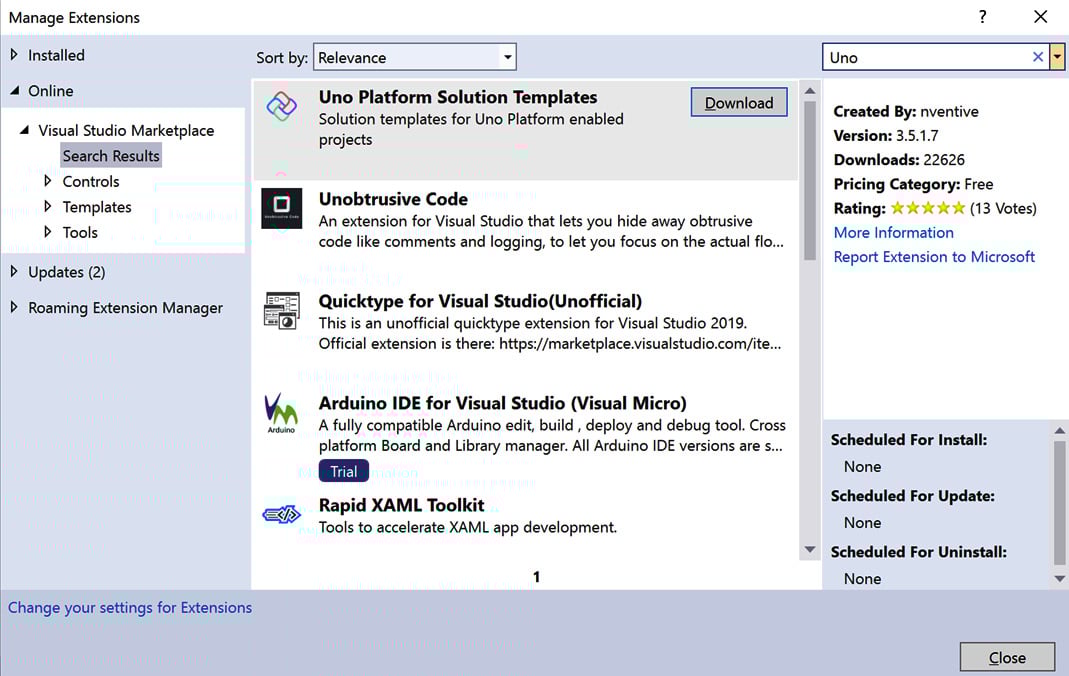1069x676 pixels.
Task: Expand the Controls node
Action: click(48, 181)
